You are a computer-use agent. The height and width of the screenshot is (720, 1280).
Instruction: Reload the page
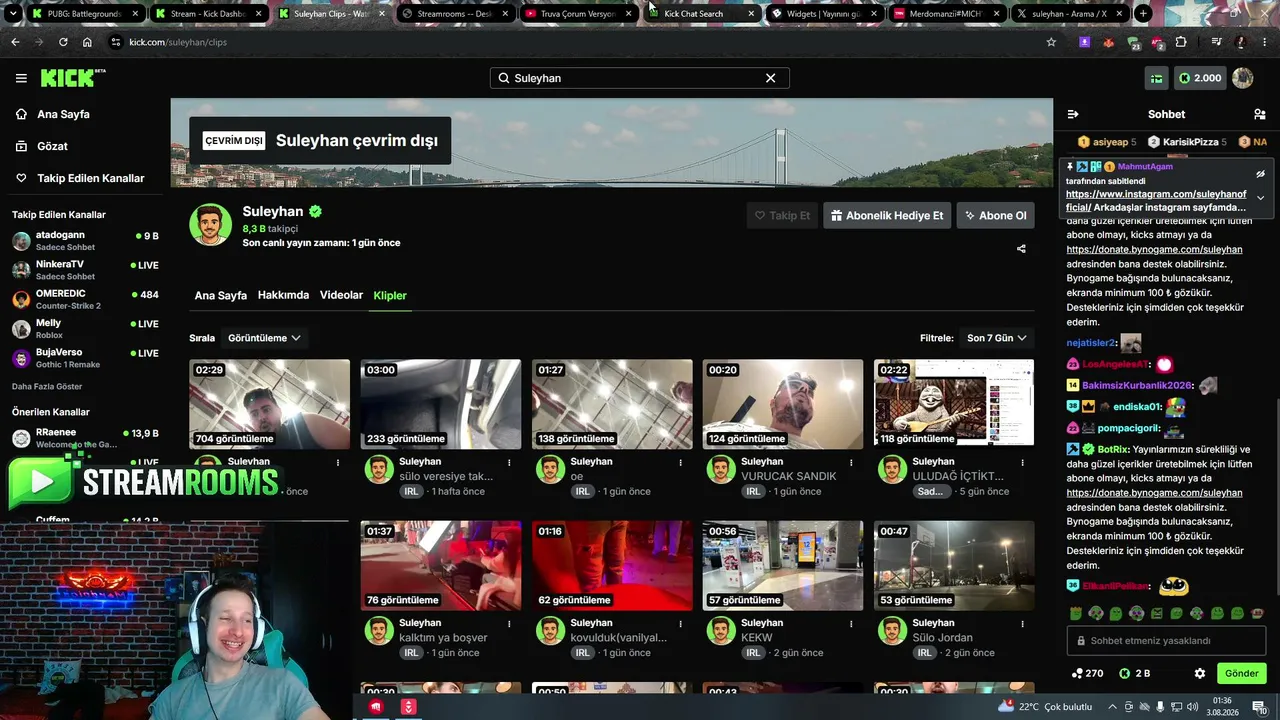pos(63,42)
